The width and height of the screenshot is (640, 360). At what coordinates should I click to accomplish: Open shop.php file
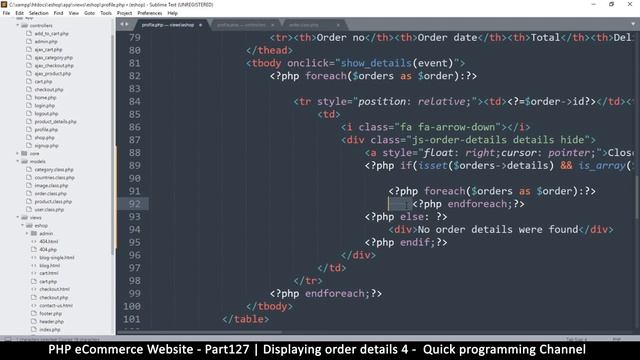pyautogui.click(x=44, y=138)
